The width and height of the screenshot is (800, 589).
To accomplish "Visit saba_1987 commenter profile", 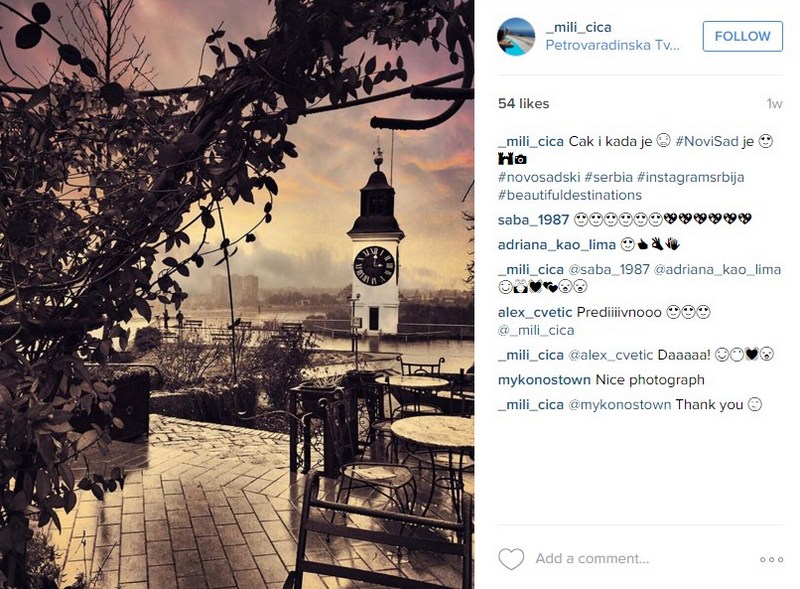I will tap(533, 220).
